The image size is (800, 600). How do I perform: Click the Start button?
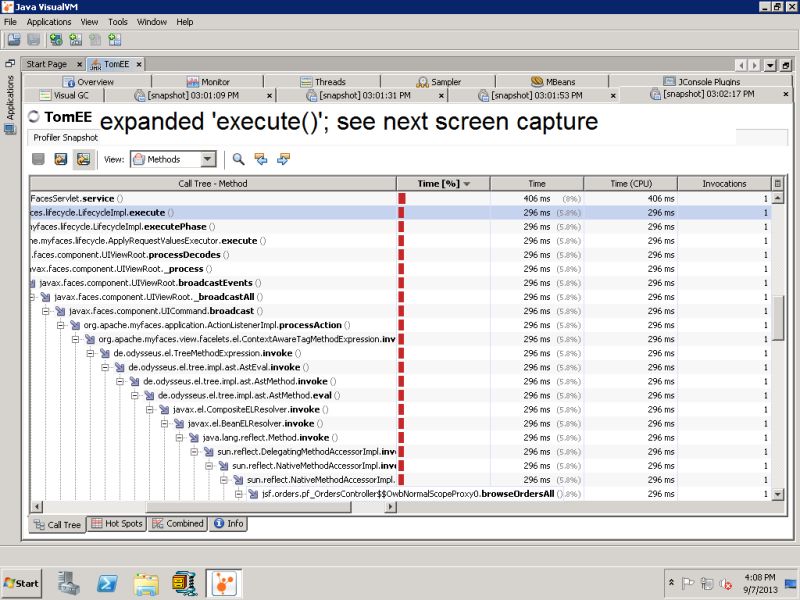click(x=18, y=583)
